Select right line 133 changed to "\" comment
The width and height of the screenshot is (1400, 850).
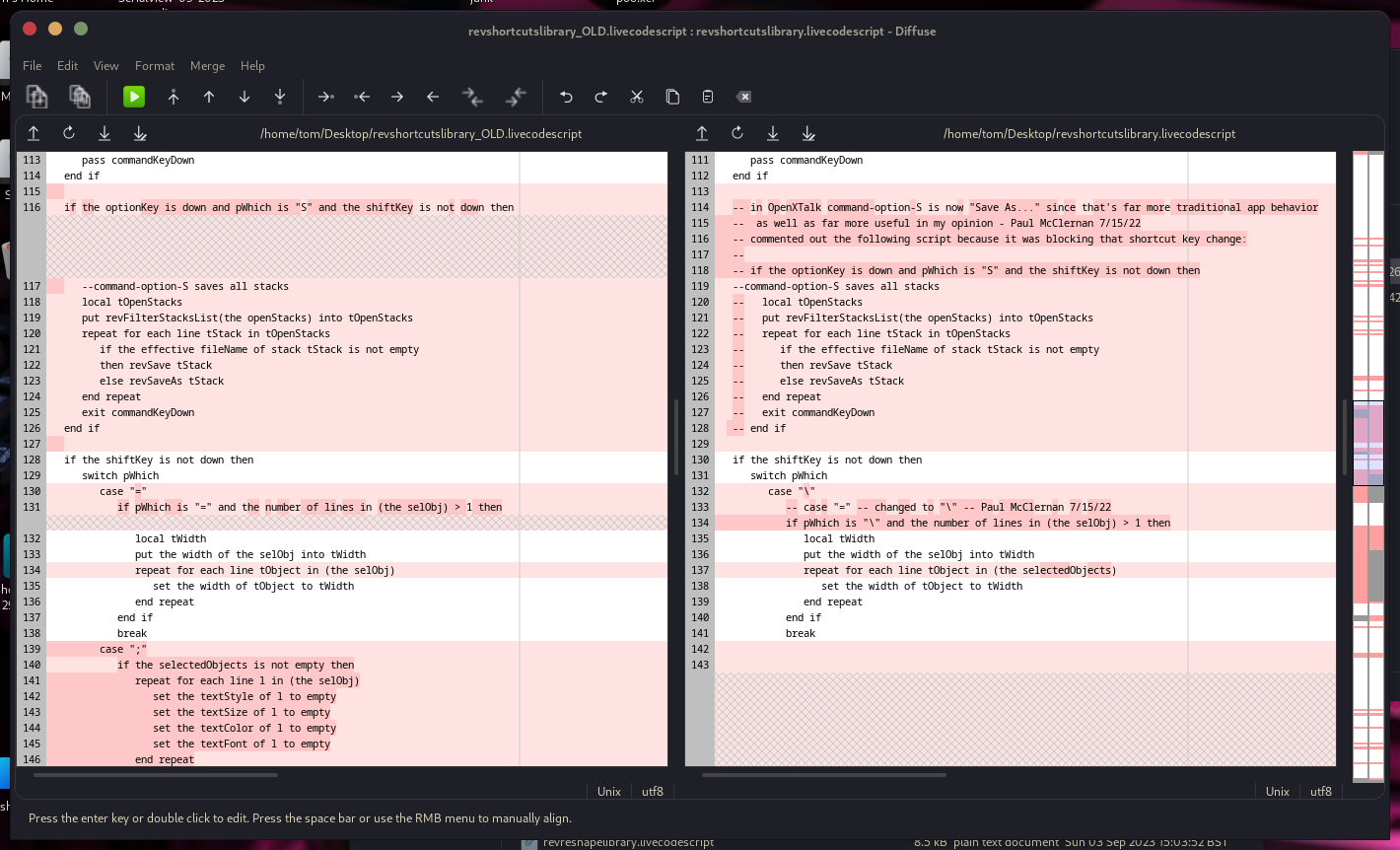[948, 507]
